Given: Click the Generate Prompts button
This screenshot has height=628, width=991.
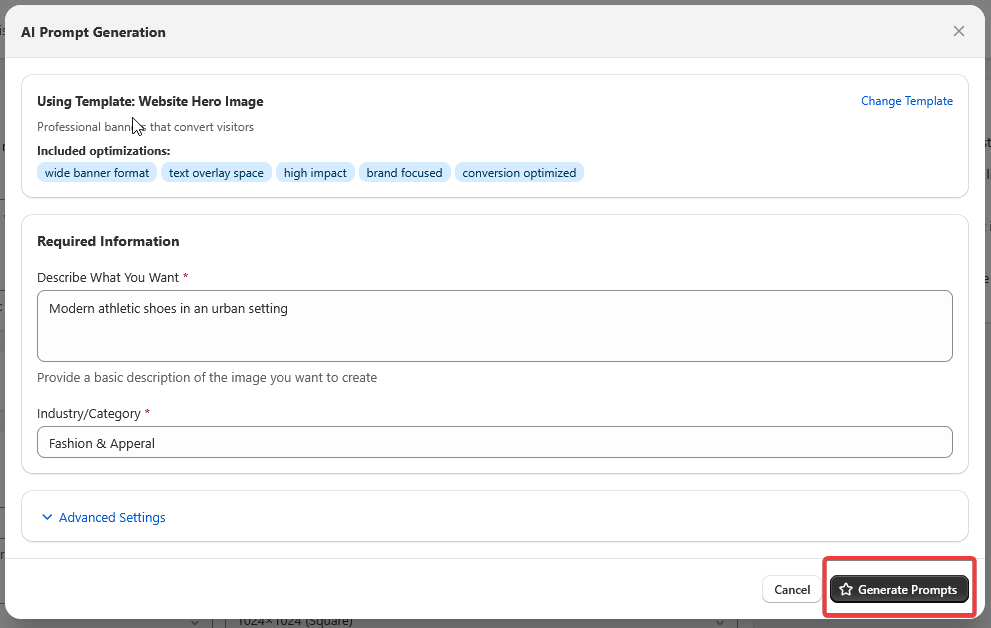Looking at the screenshot, I should click(899, 590).
